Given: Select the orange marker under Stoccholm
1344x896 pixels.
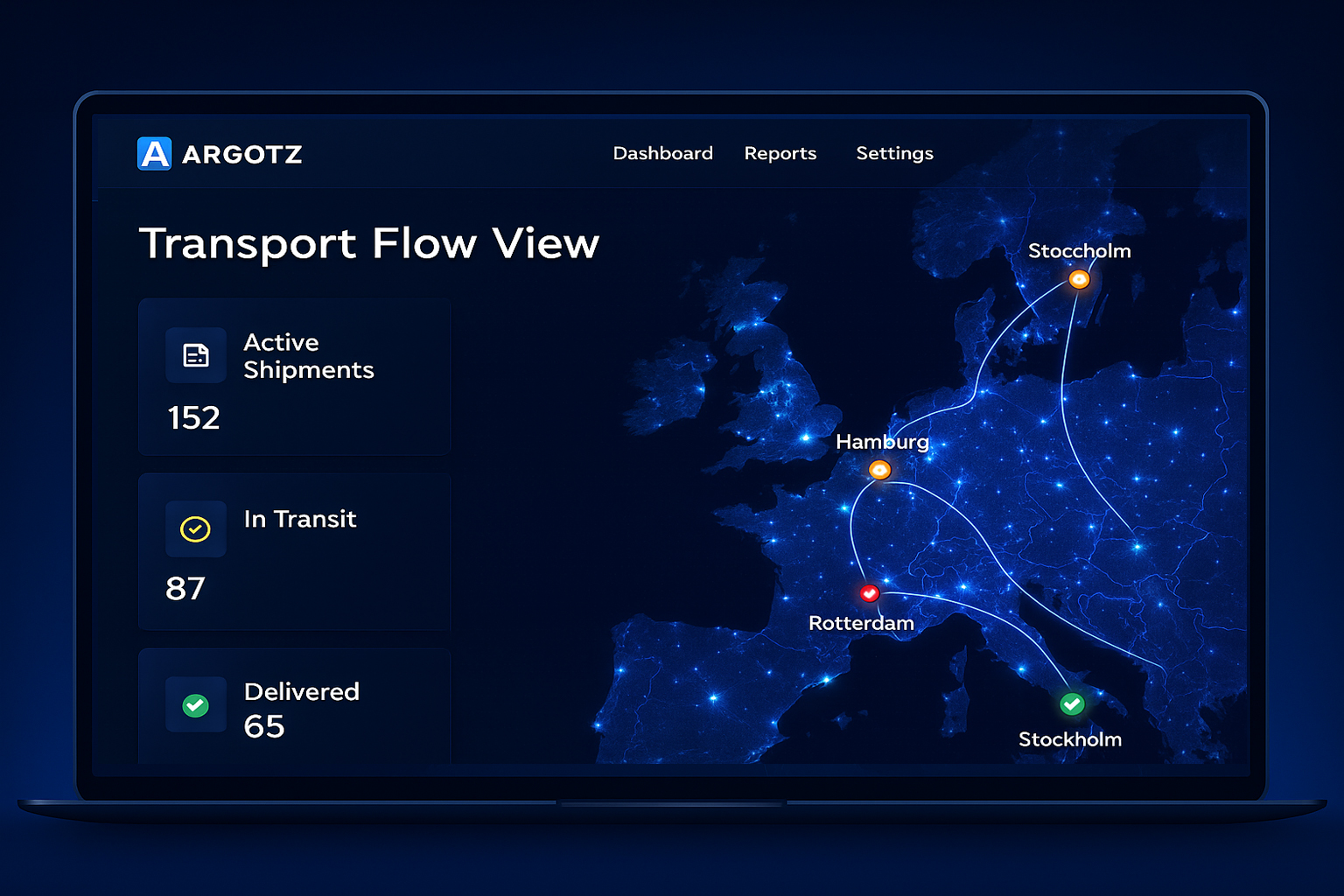Looking at the screenshot, I should (1079, 279).
